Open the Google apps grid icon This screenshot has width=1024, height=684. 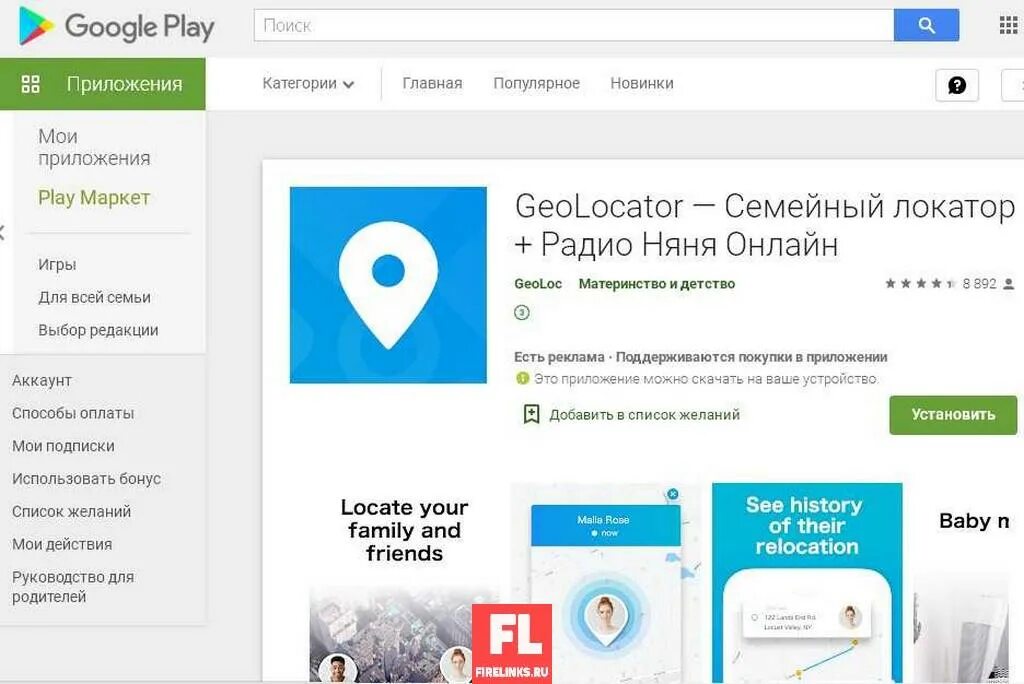(x=1009, y=25)
